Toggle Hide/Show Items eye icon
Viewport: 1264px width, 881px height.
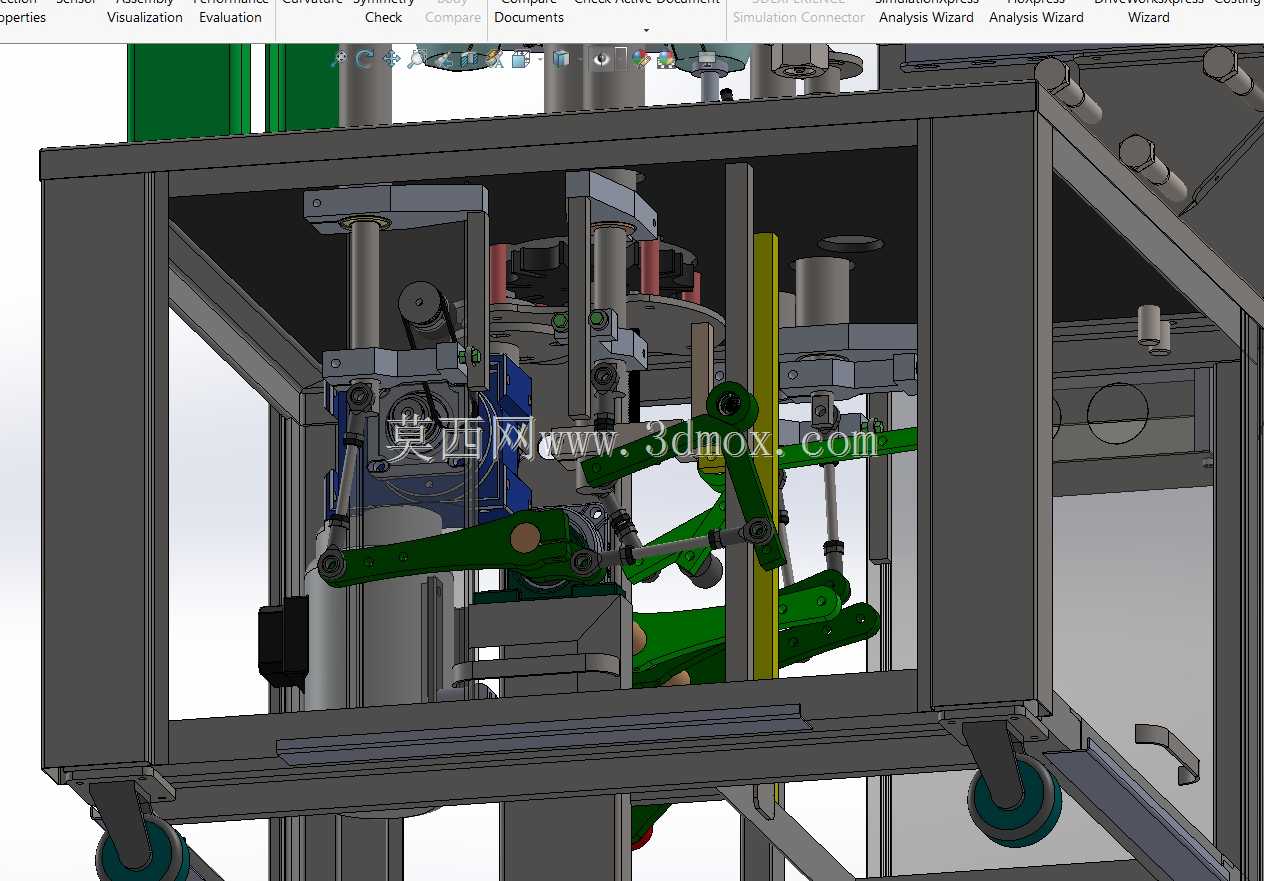pyautogui.click(x=601, y=59)
